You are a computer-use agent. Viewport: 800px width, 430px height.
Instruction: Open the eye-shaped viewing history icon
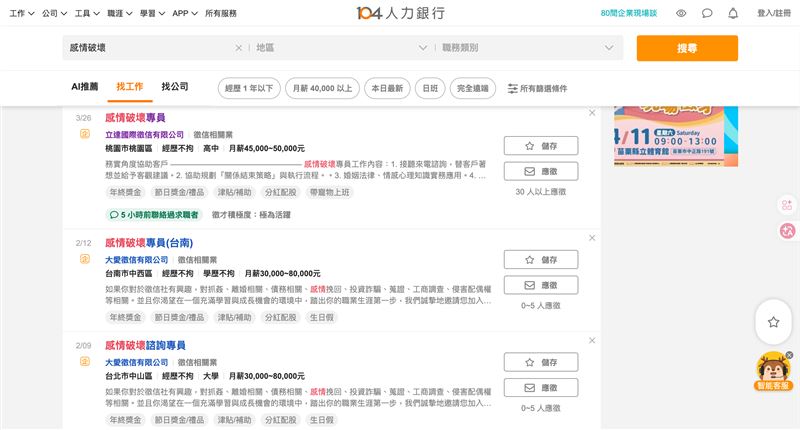click(681, 13)
